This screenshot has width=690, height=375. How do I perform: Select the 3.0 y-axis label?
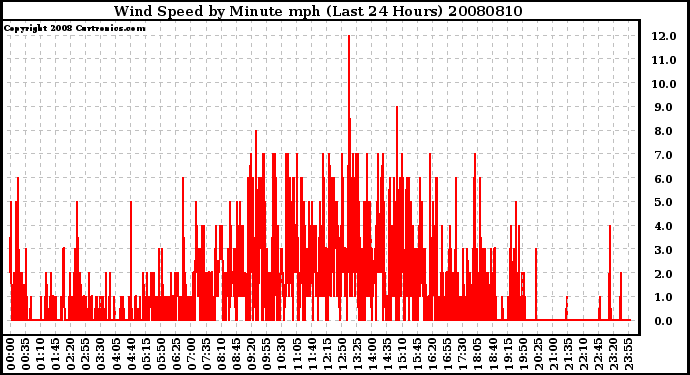click(x=664, y=250)
